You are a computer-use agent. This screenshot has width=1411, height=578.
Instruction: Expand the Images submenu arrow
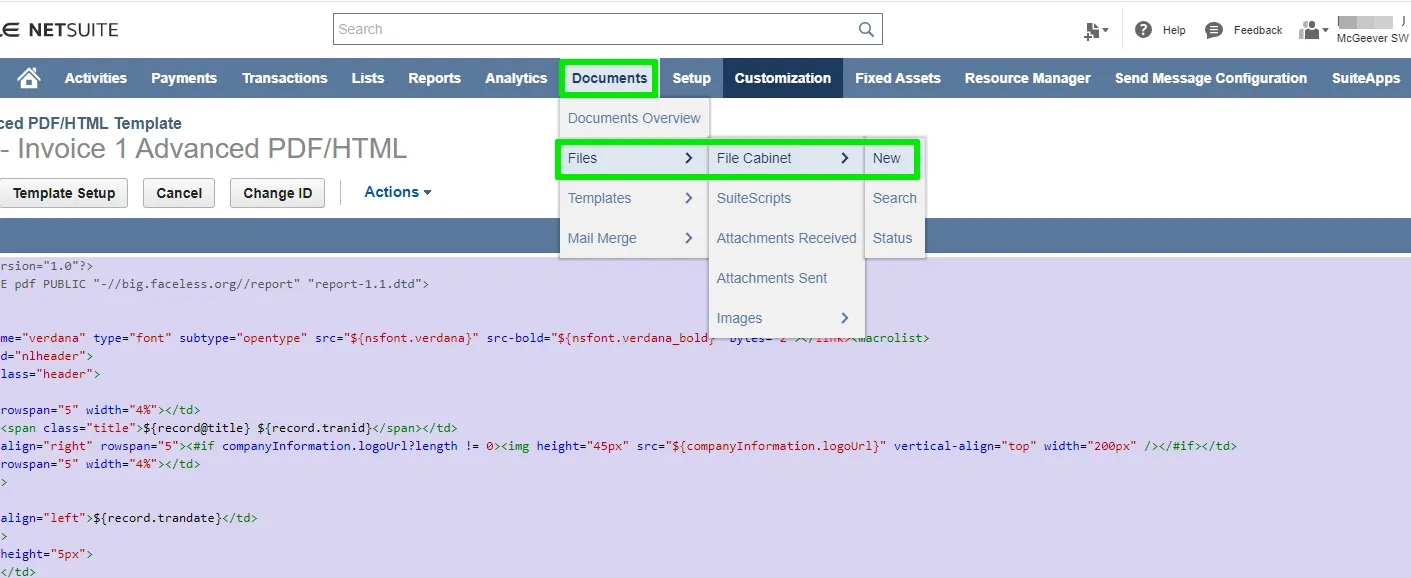[x=845, y=318]
